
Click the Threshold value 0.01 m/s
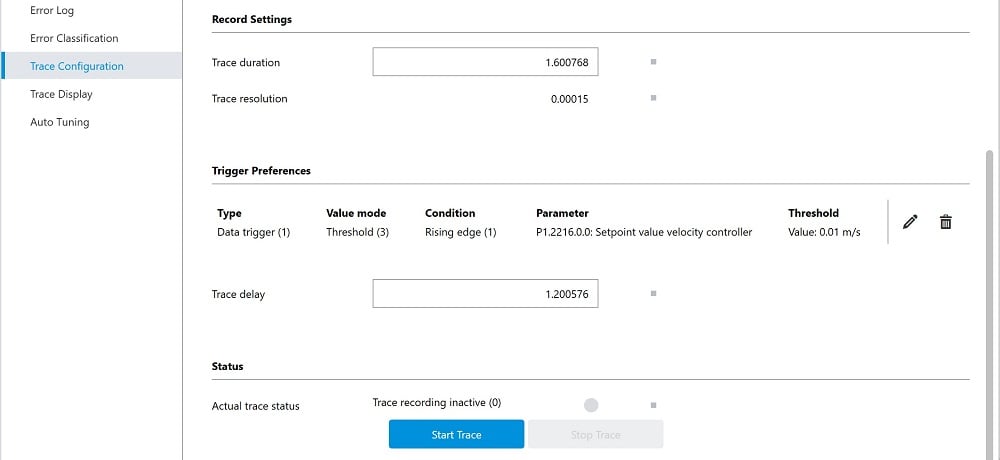tap(824, 232)
